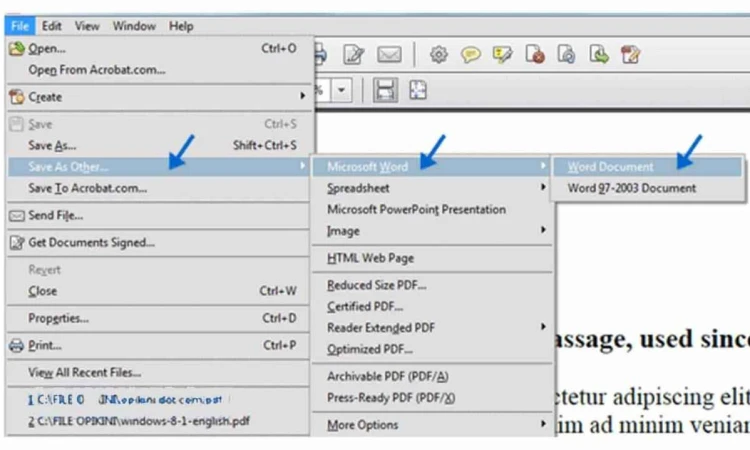The height and width of the screenshot is (450, 750).
Task: Expand the Reader Extended PDF submenu
Action: [431, 328]
